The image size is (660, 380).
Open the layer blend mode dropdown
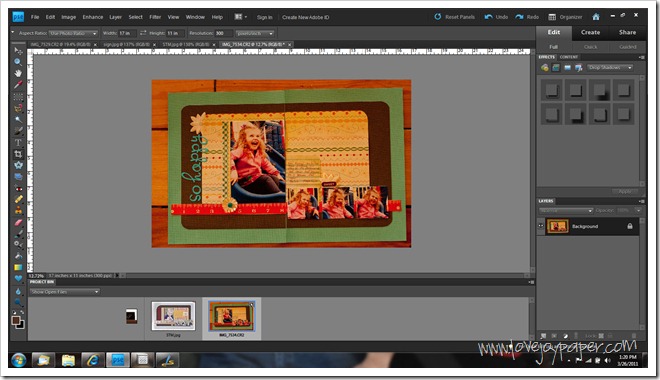[566, 210]
